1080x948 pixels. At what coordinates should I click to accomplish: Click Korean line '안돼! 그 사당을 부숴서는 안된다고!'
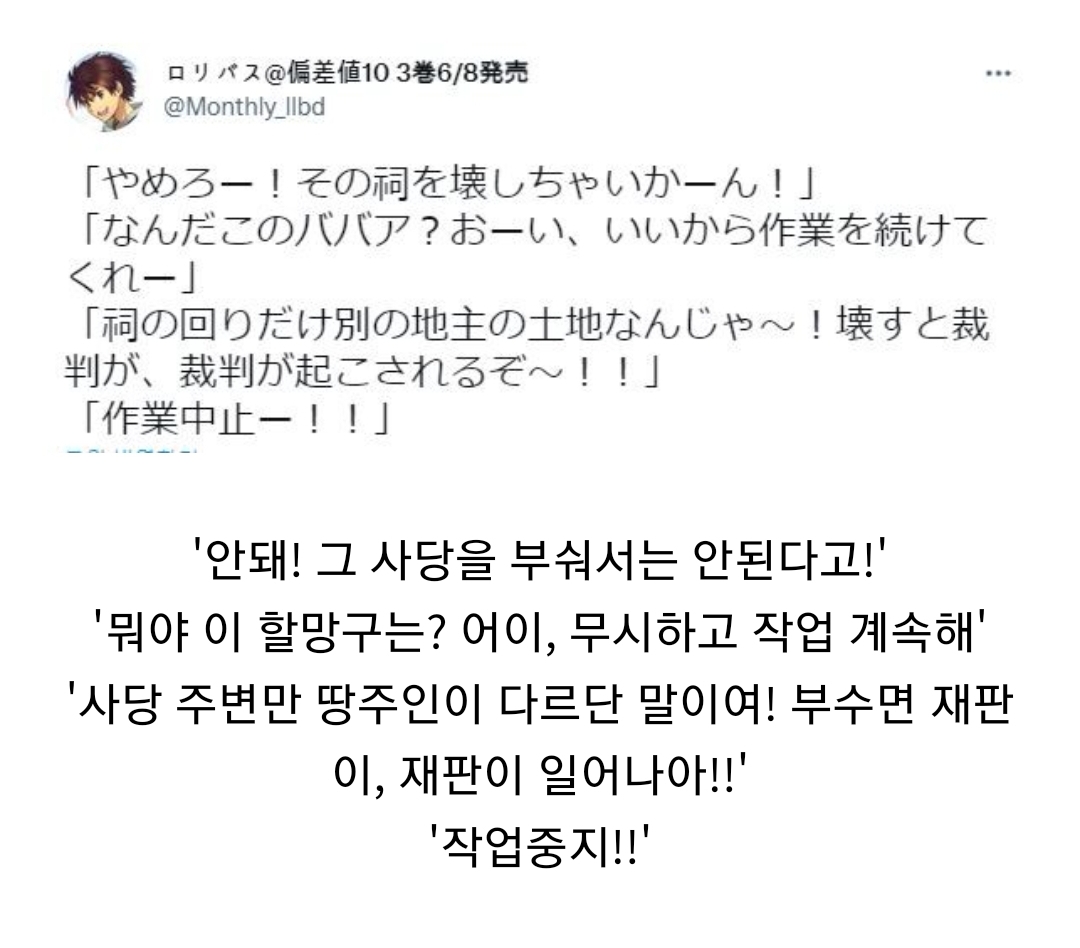(x=540, y=559)
